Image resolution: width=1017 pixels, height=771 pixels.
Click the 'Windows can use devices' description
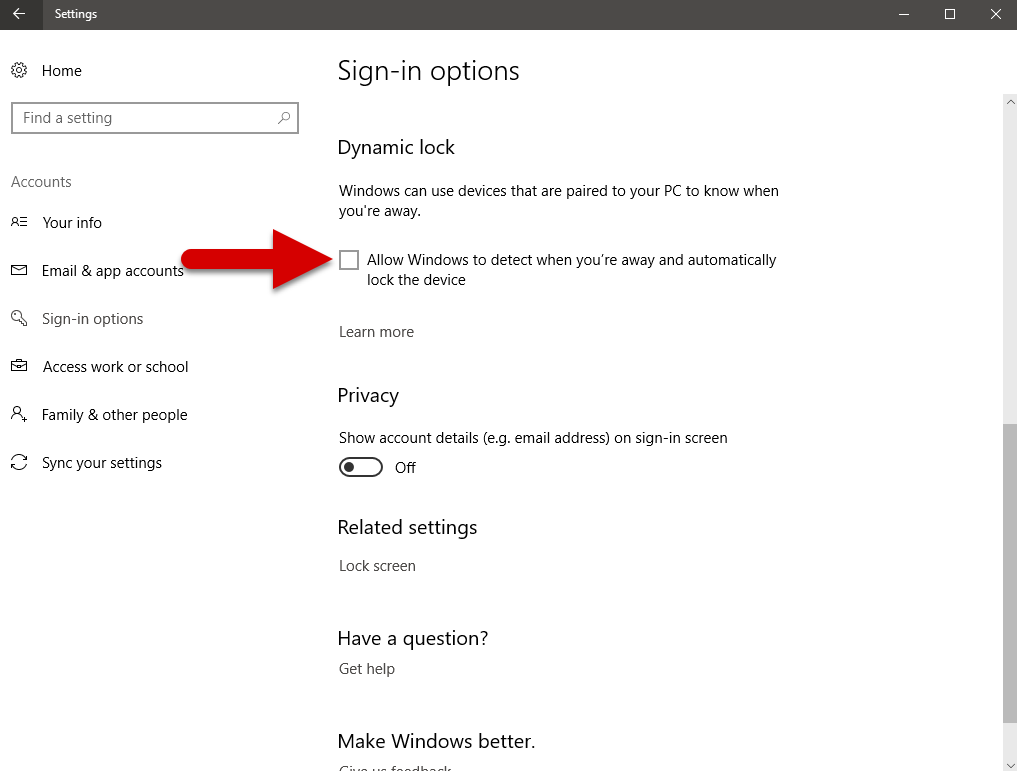coord(558,200)
